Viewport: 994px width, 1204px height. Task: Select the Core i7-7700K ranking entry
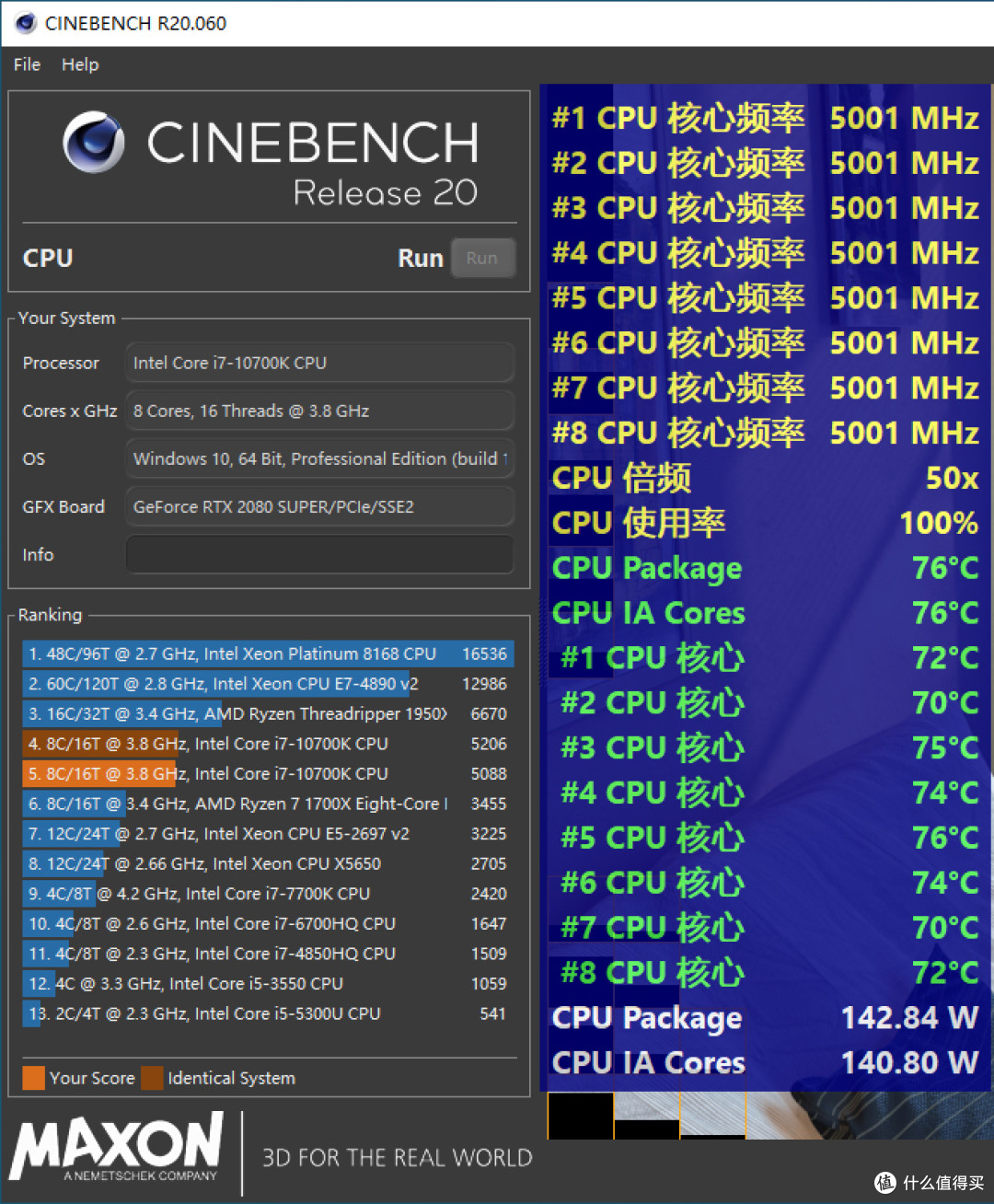[268, 894]
